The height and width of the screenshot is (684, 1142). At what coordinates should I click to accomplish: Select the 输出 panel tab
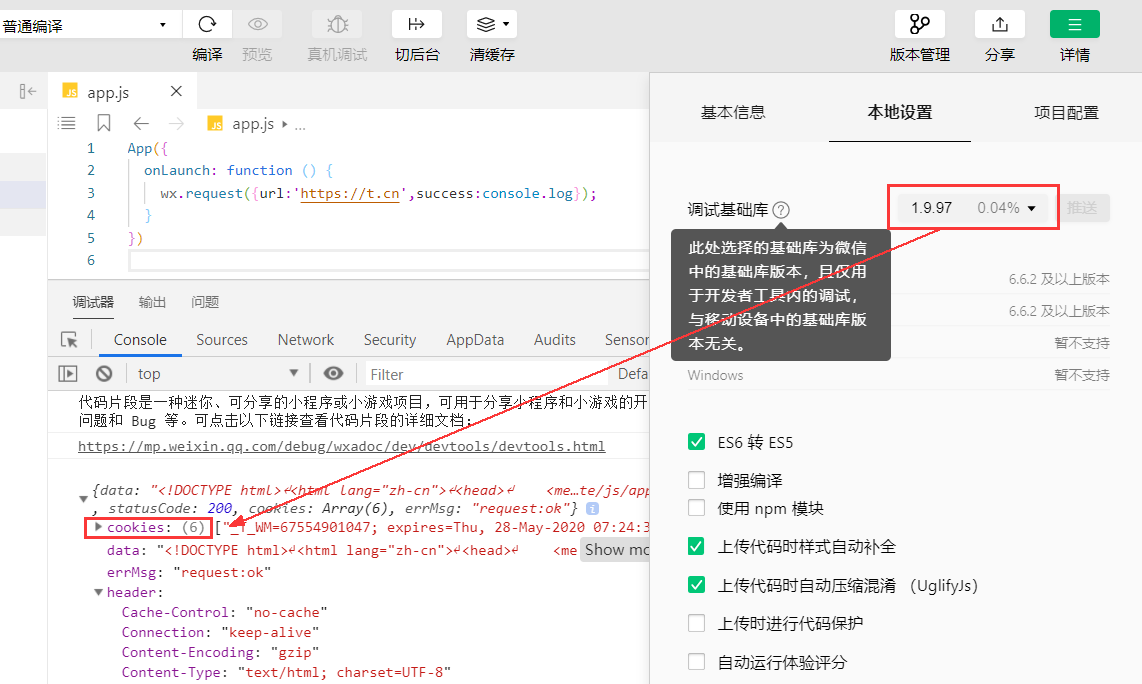click(152, 302)
